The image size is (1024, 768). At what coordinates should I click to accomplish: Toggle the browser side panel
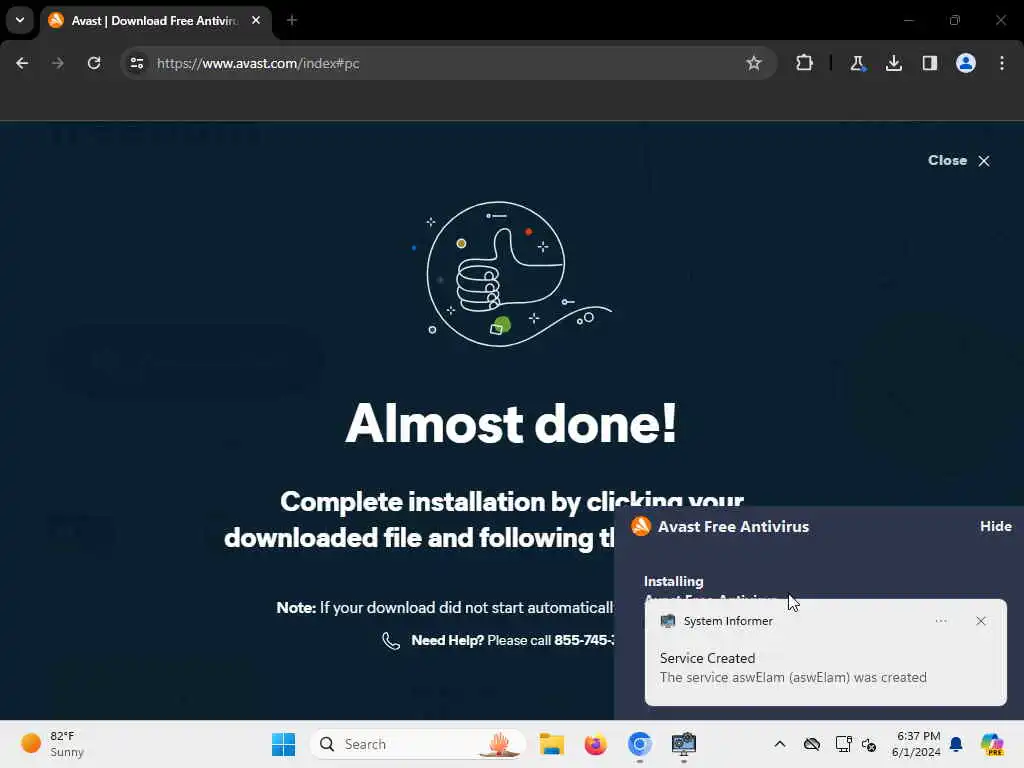pos(930,63)
